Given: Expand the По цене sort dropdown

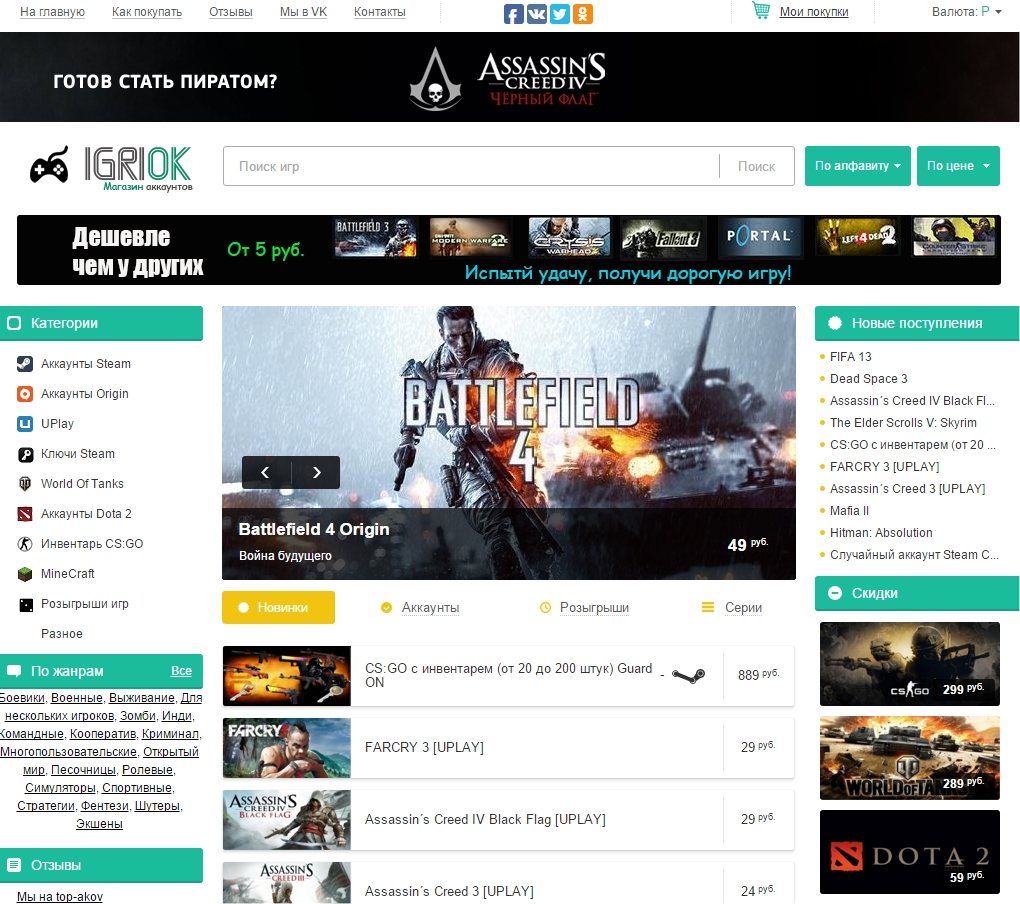Looking at the screenshot, I should (958, 166).
